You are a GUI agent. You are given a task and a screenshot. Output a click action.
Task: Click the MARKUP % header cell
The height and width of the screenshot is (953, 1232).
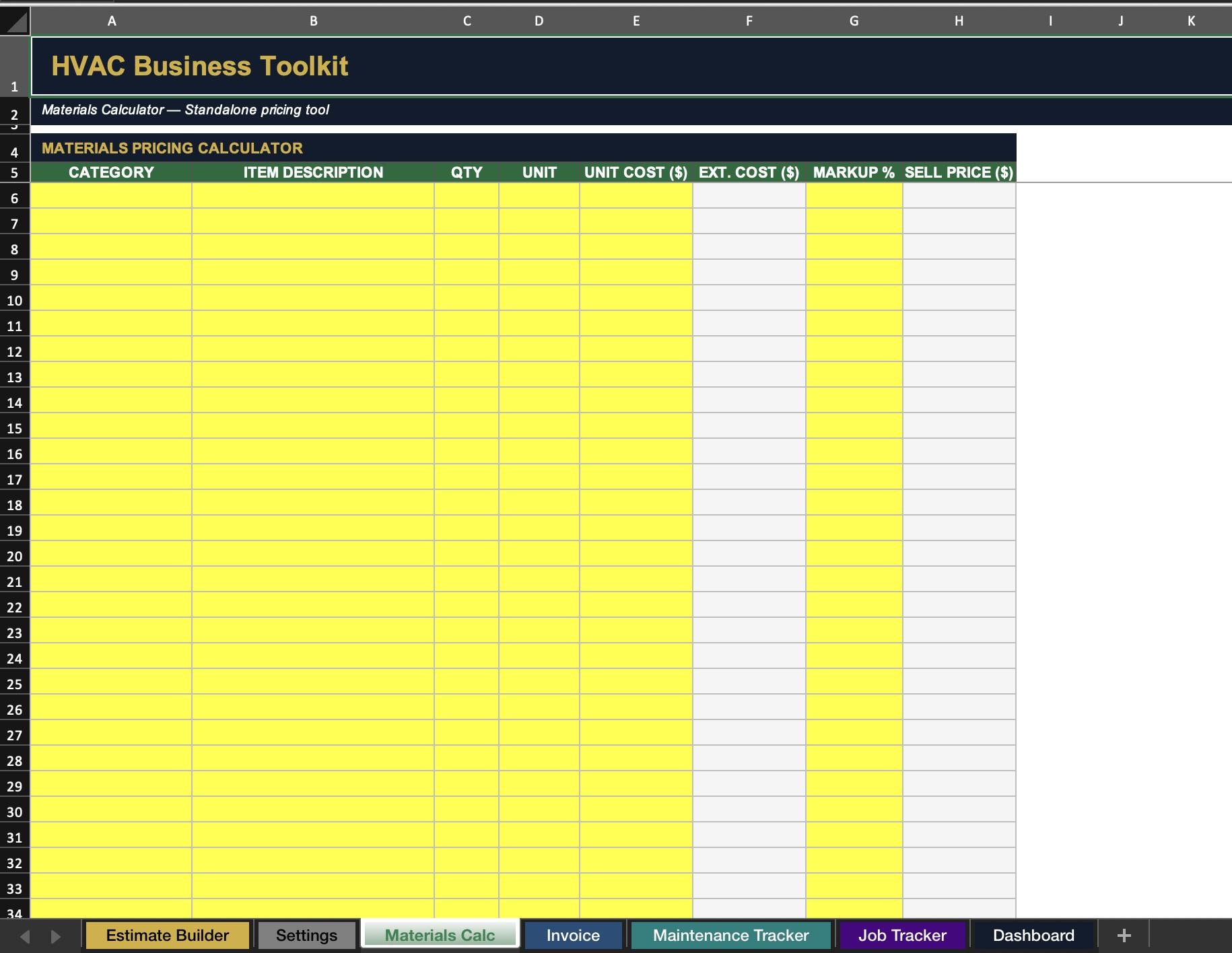854,172
